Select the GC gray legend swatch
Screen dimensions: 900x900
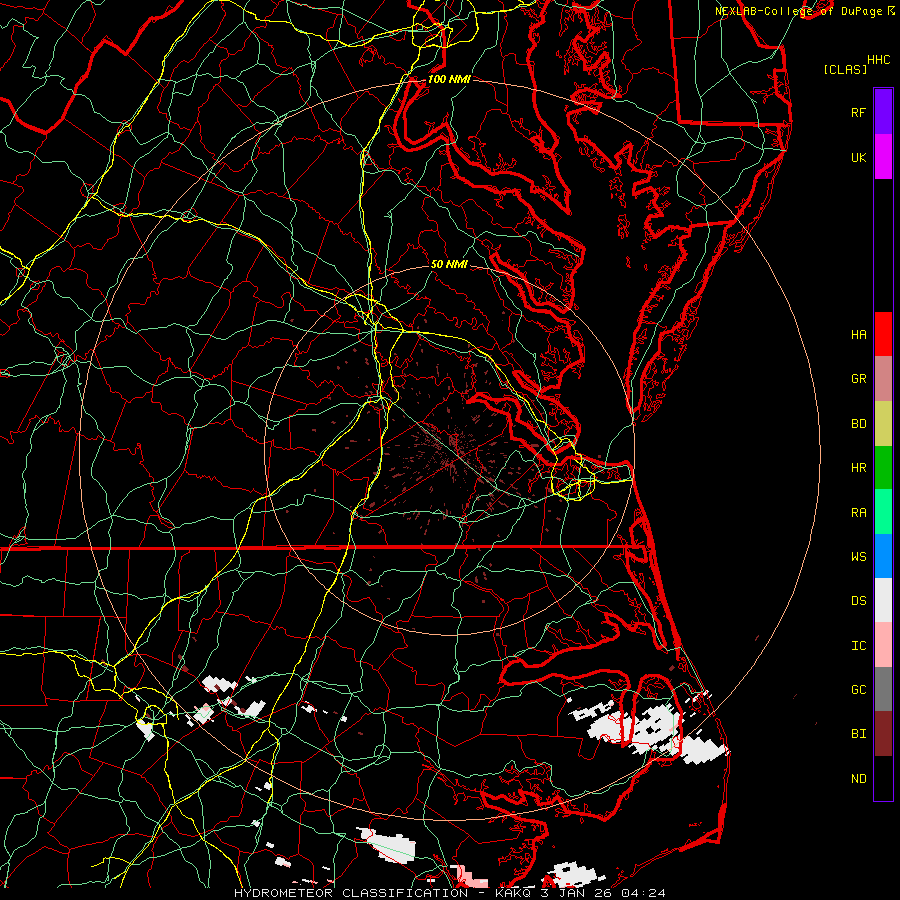[883, 689]
